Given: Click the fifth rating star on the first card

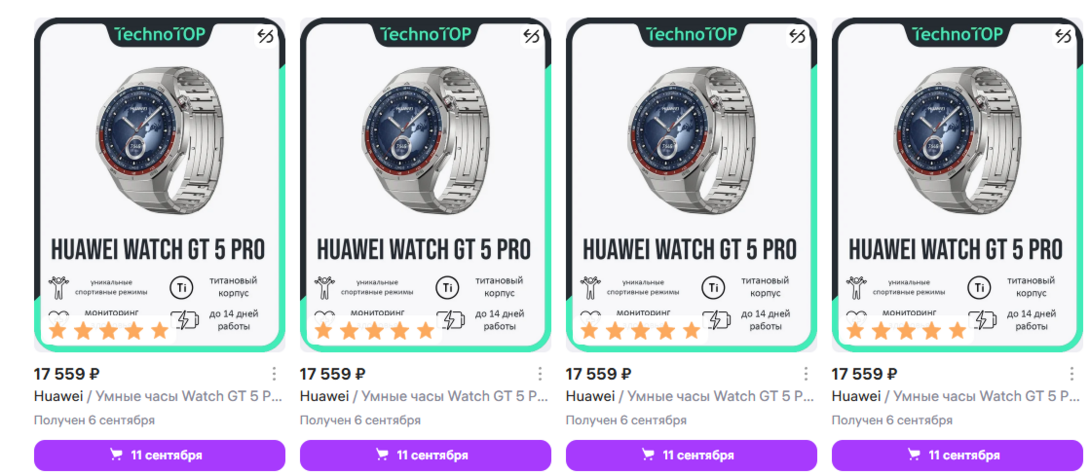Looking at the screenshot, I should [160, 330].
